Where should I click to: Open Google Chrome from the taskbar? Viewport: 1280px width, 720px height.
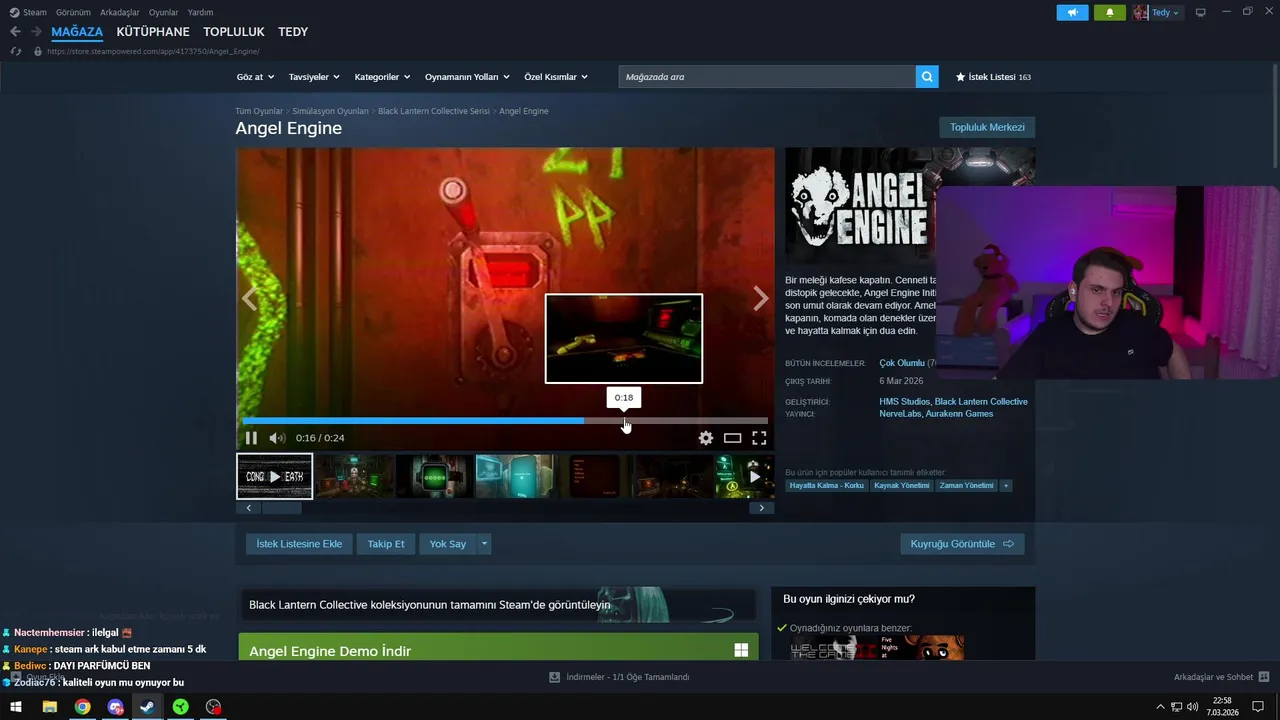(x=82, y=707)
